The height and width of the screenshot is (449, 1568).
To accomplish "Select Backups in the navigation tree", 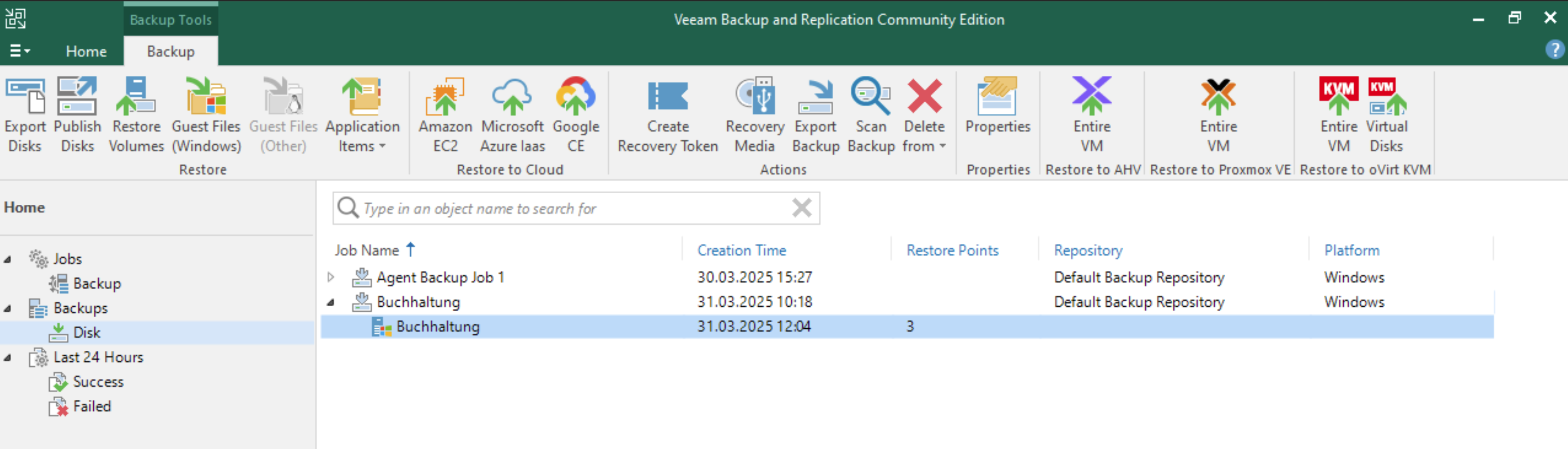I will (x=80, y=309).
